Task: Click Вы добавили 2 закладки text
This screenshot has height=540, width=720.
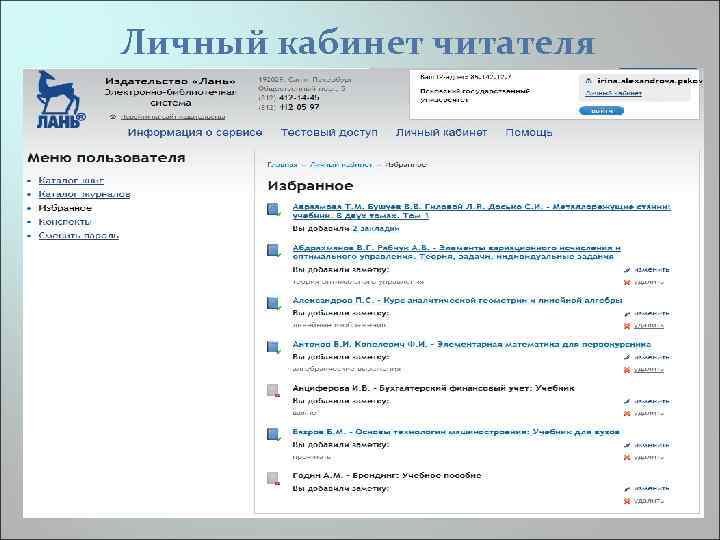Action: [346, 228]
